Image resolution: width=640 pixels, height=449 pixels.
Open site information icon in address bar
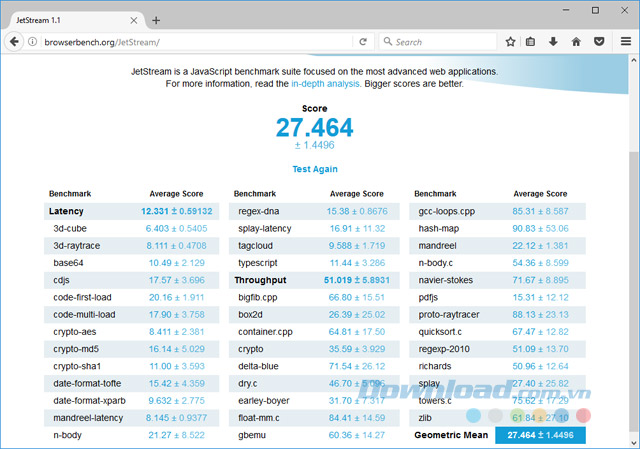tap(32, 42)
